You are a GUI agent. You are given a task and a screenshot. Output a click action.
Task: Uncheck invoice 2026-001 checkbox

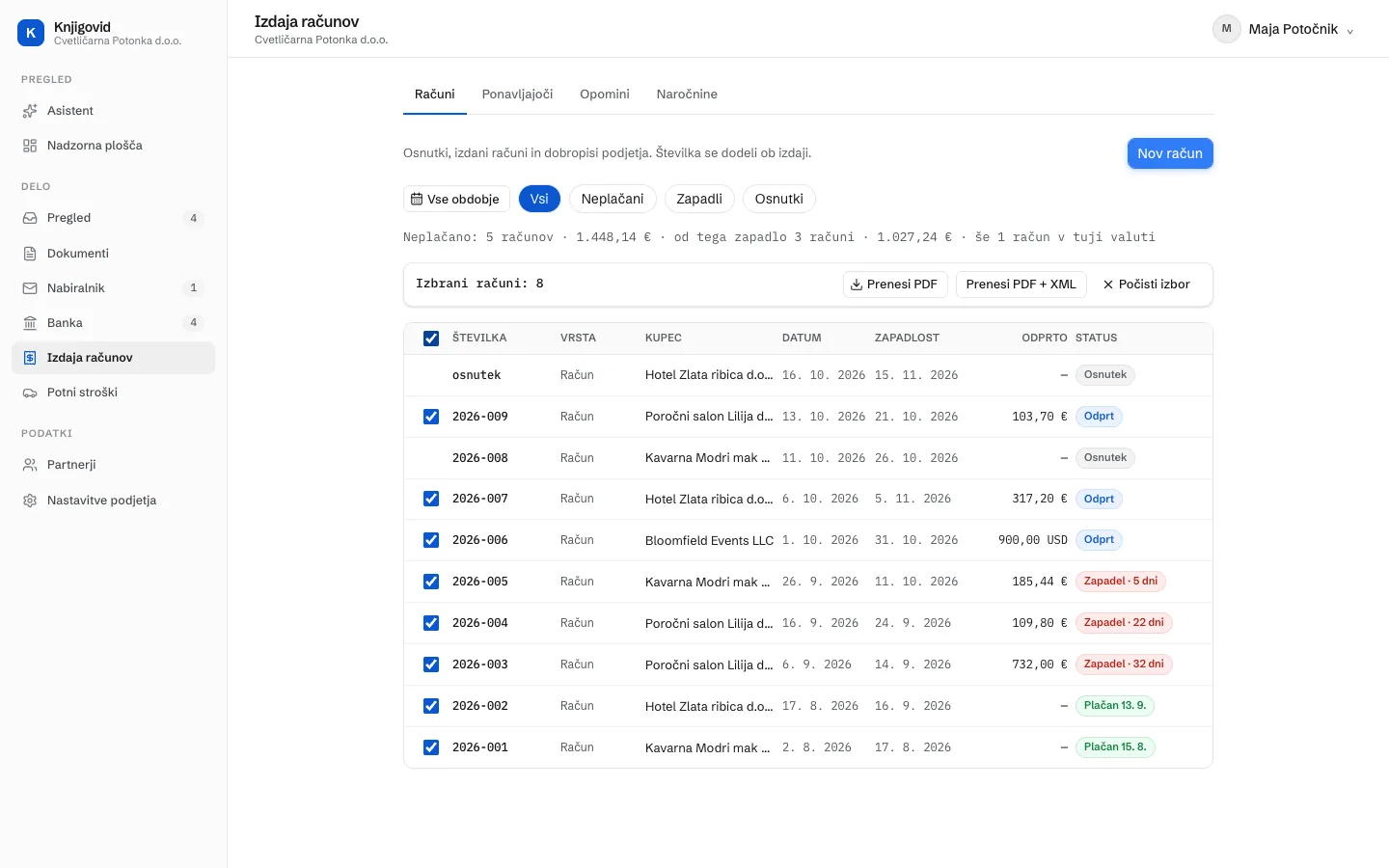tap(431, 747)
